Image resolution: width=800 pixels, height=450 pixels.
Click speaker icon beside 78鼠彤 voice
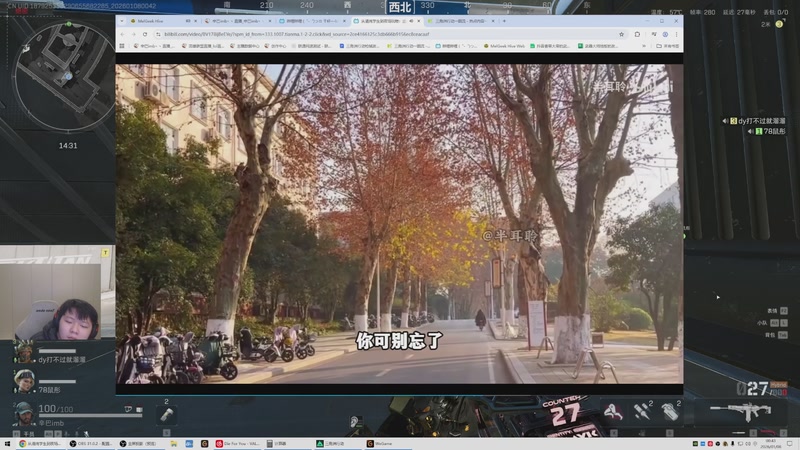[x=751, y=132]
